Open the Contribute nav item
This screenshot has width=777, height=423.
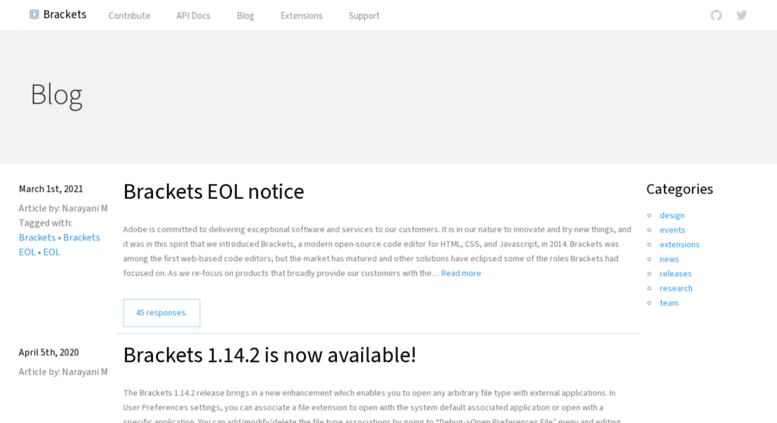click(x=129, y=16)
